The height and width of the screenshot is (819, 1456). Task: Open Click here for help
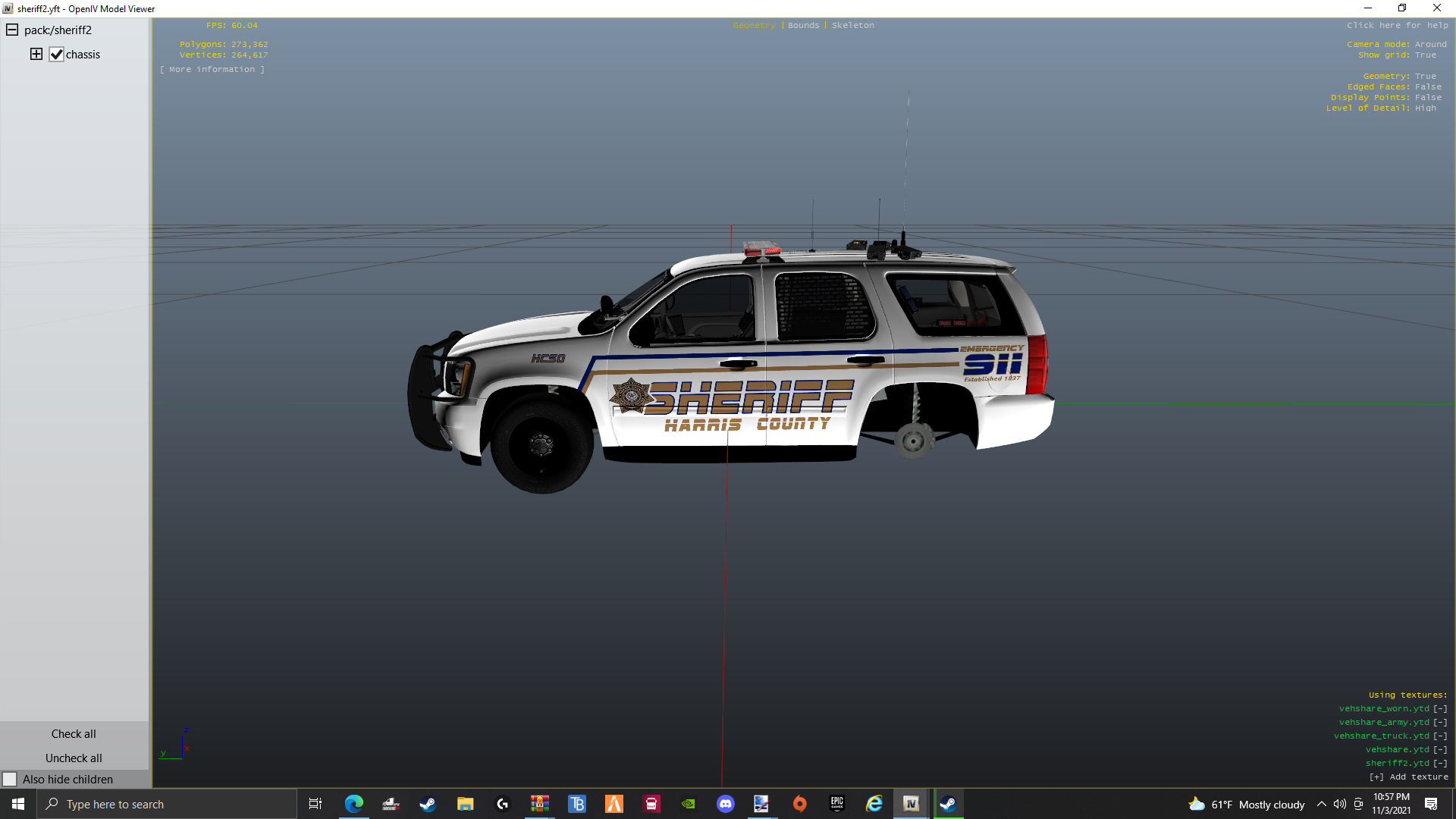1397,25
